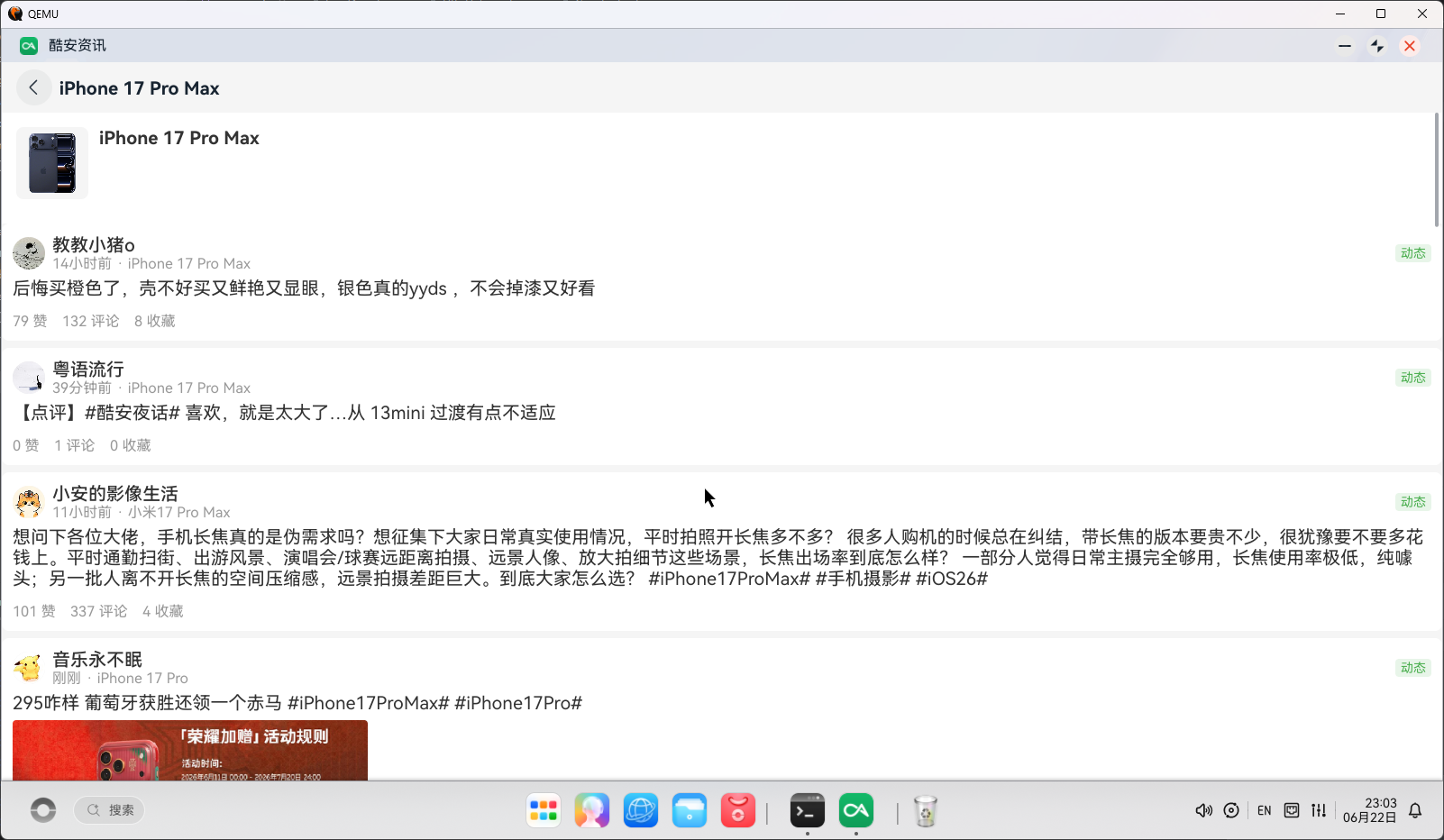Switch the EN input method indicator

tap(1264, 810)
